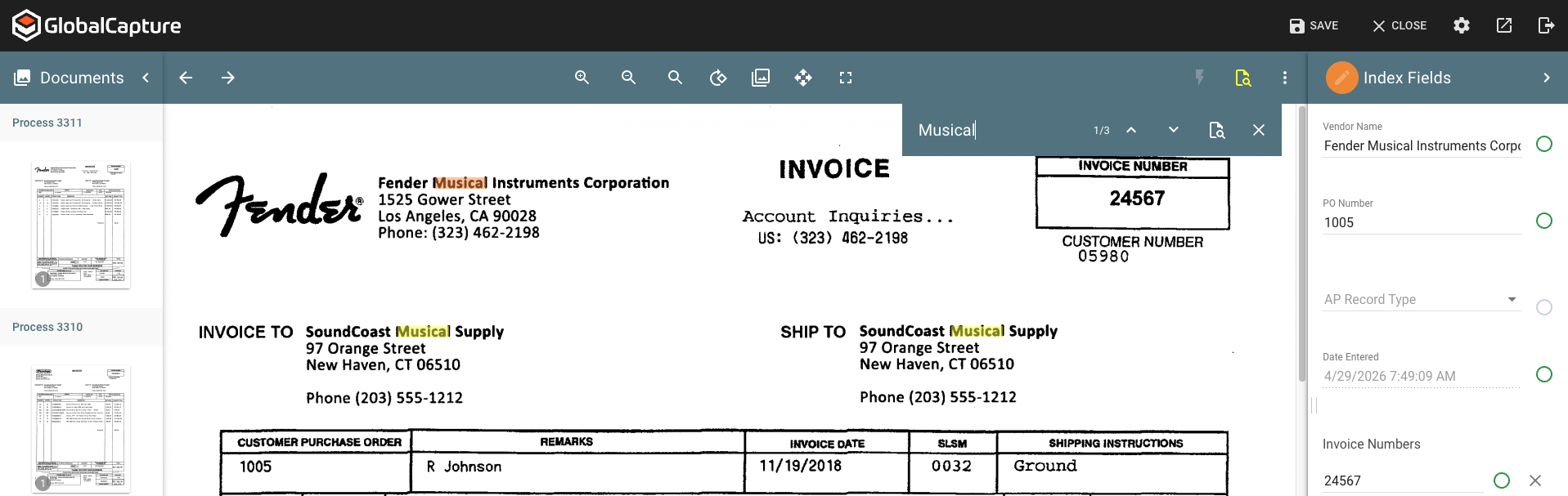Select the Process 3311 heading
The image size is (1568, 496).
tap(47, 123)
